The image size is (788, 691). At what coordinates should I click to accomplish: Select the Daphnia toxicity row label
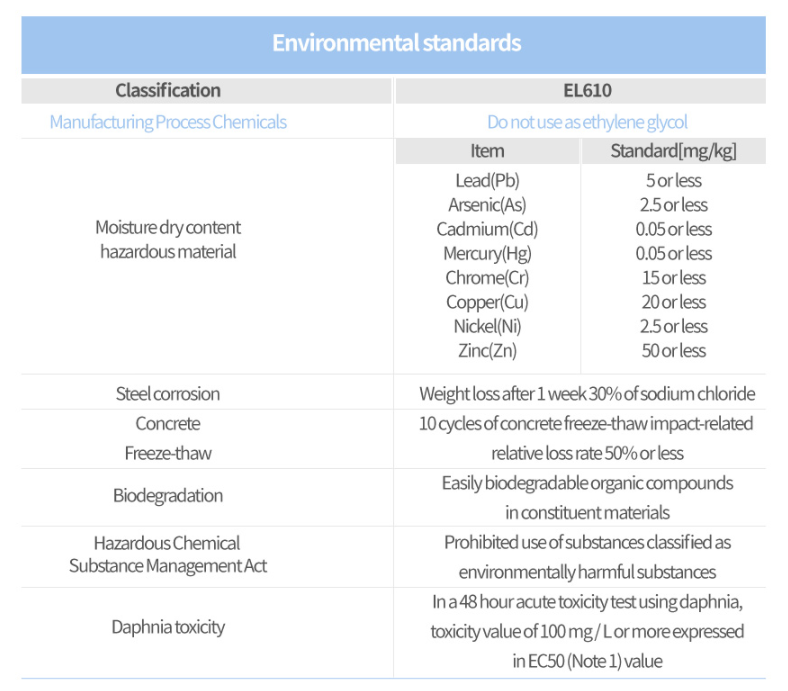click(x=168, y=627)
